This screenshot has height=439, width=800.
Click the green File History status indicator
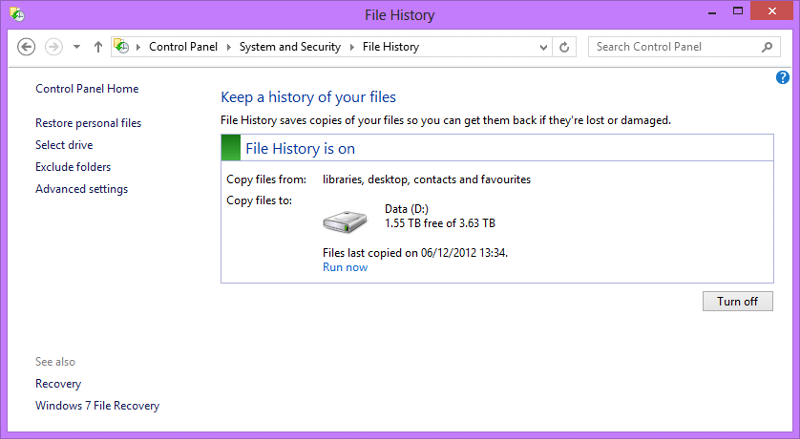[231, 148]
